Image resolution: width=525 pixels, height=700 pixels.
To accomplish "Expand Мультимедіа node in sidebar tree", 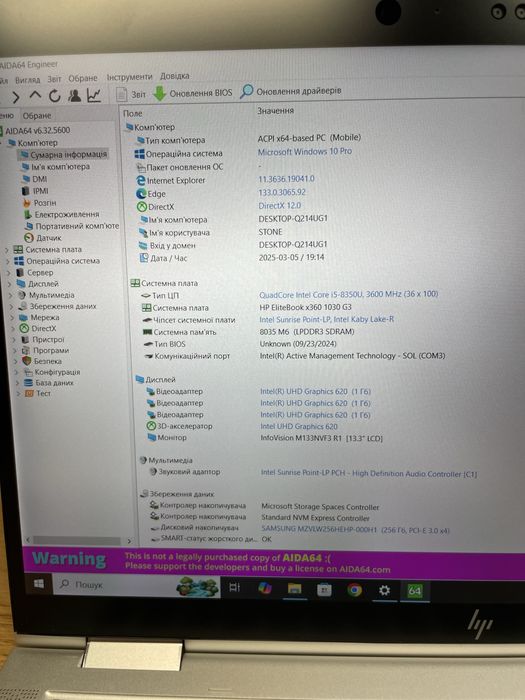I will pos(11,295).
